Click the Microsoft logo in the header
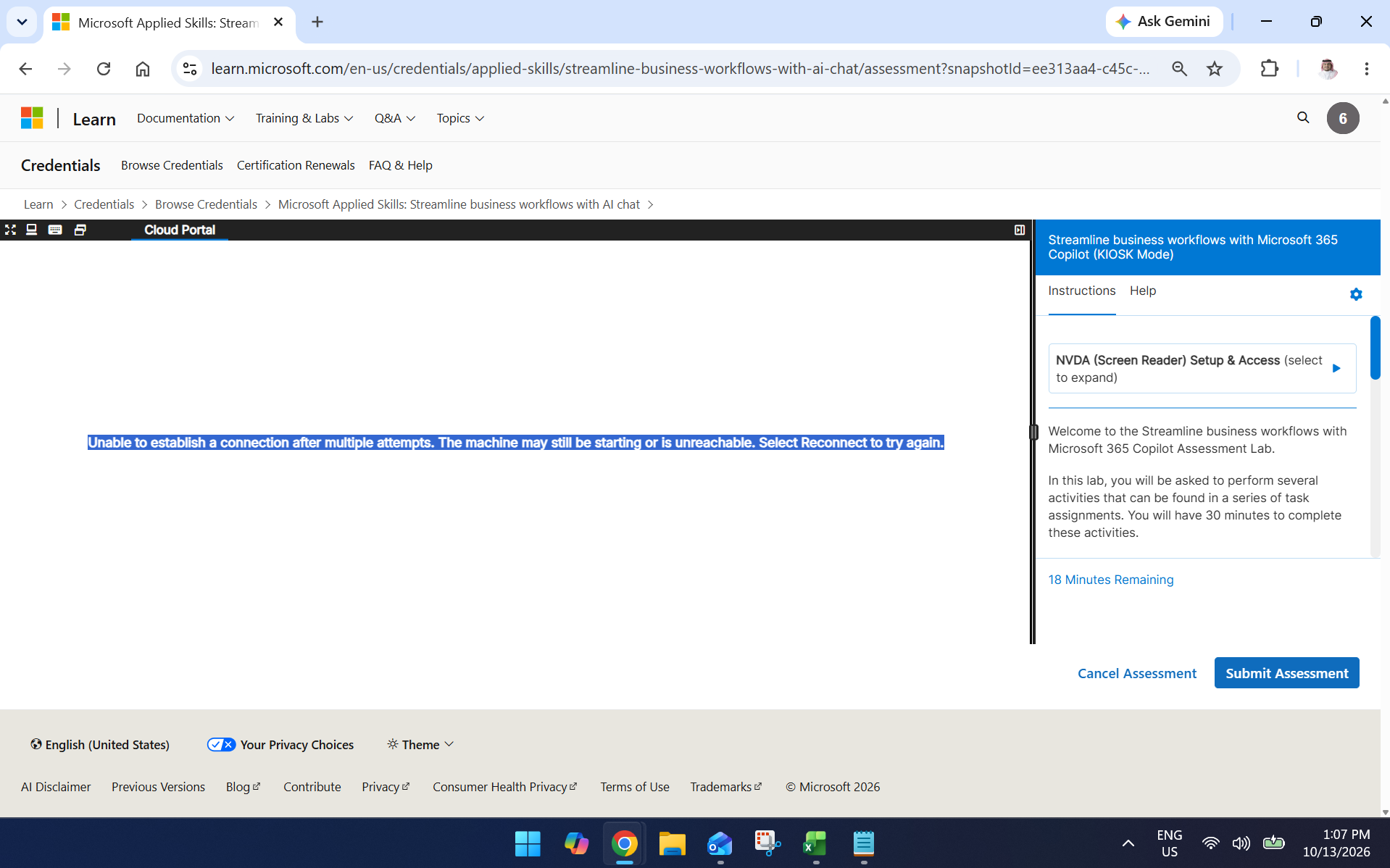 coord(32,118)
